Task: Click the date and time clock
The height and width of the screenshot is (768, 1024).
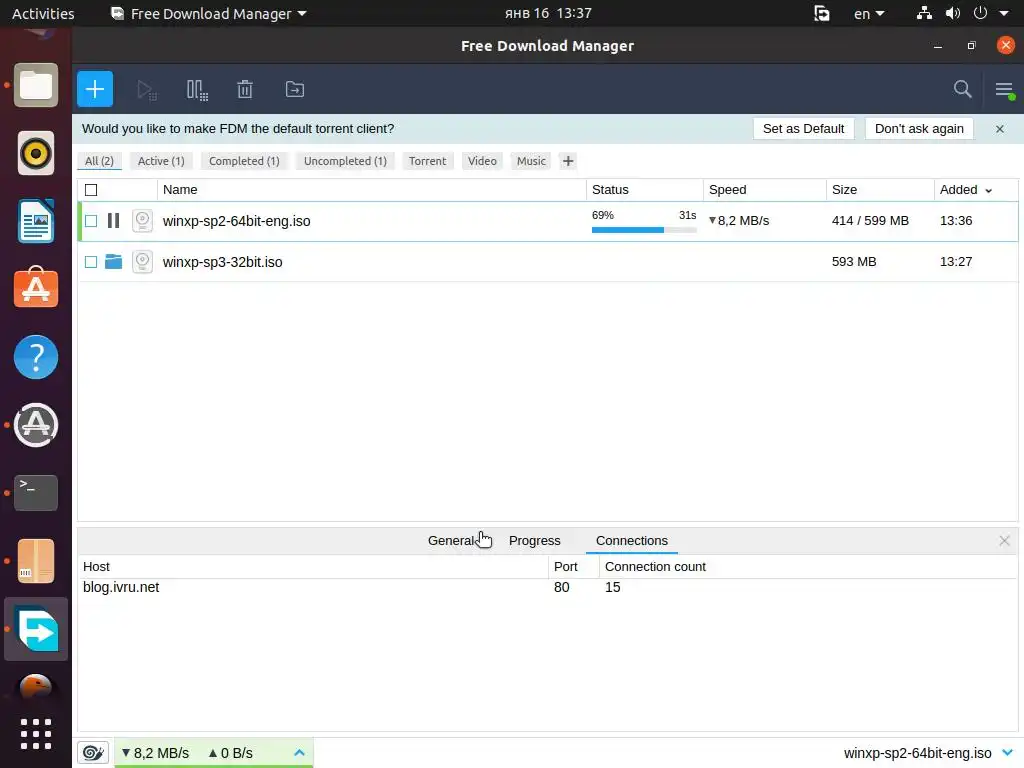Action: pyautogui.click(x=548, y=13)
